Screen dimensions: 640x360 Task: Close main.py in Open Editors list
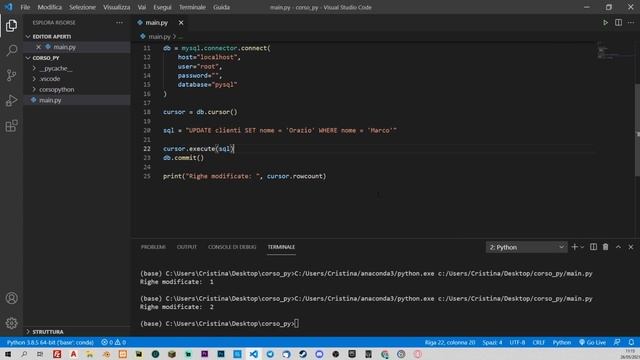coord(38,47)
